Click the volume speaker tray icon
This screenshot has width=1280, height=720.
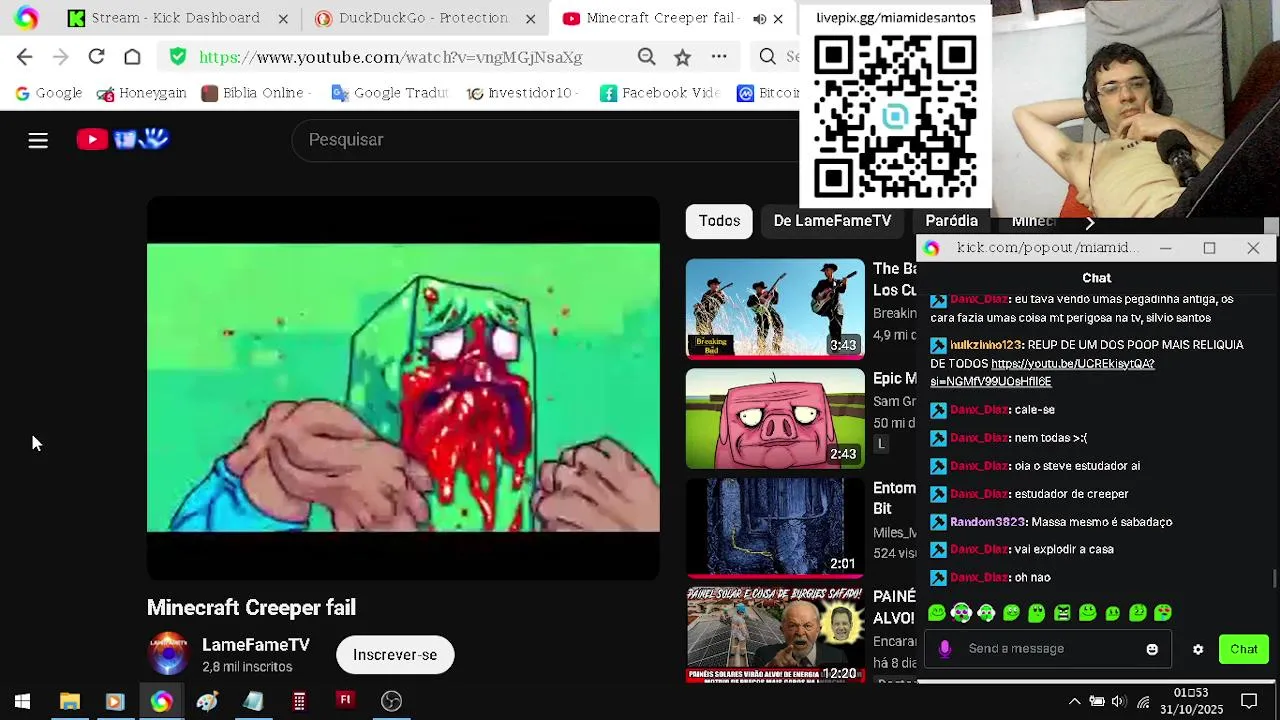(1119, 701)
